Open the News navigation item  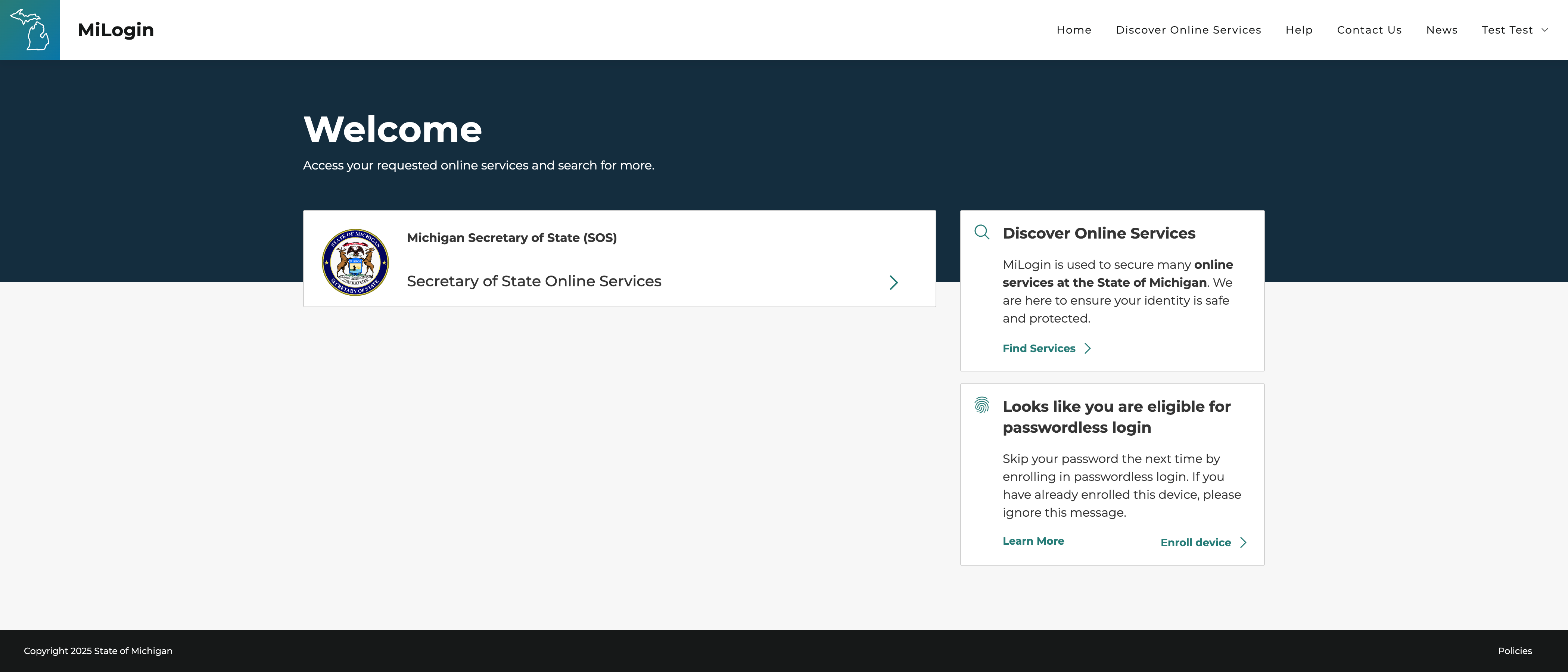(1441, 30)
